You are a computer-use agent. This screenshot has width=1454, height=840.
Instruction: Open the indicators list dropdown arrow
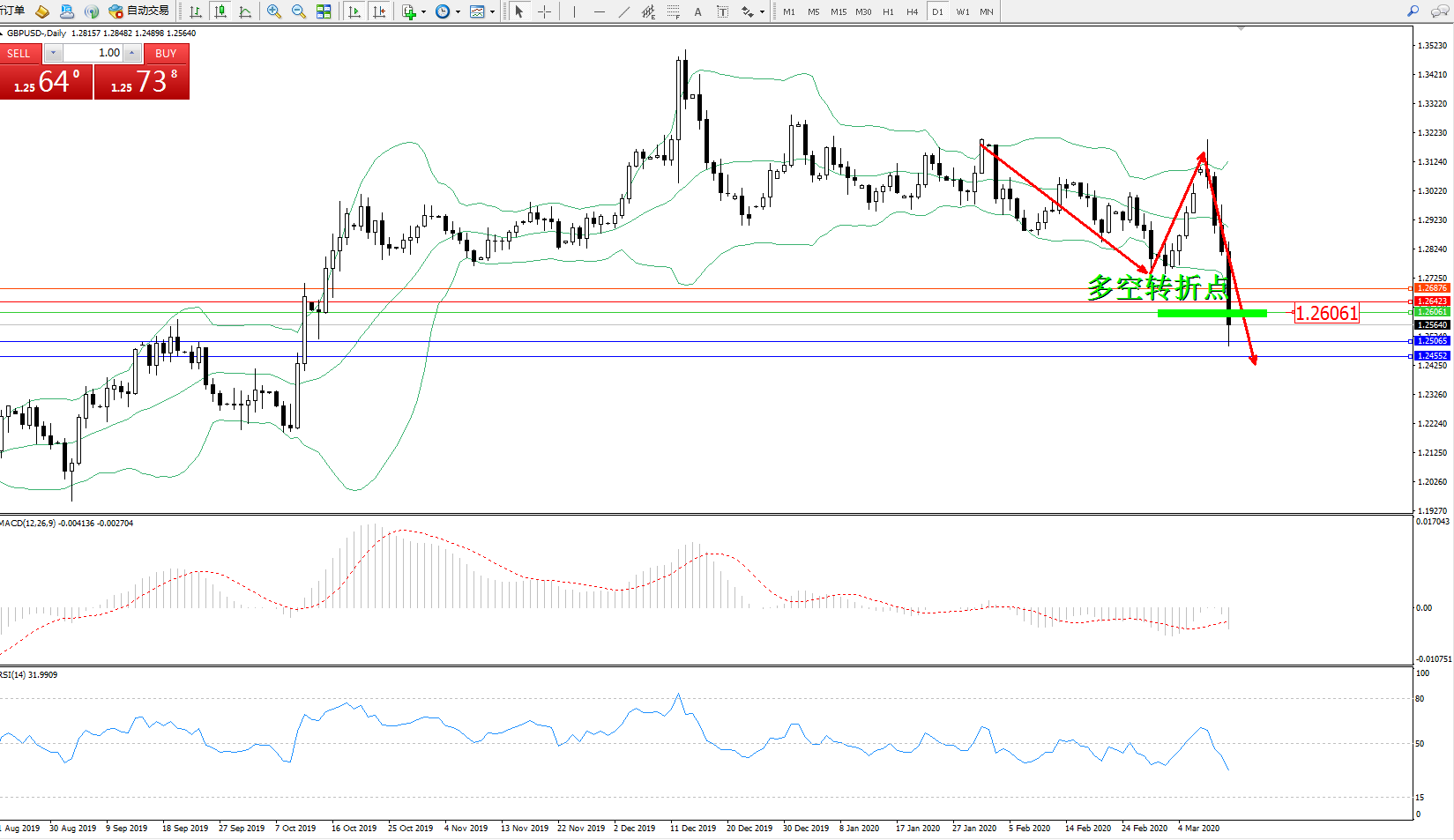424,12
